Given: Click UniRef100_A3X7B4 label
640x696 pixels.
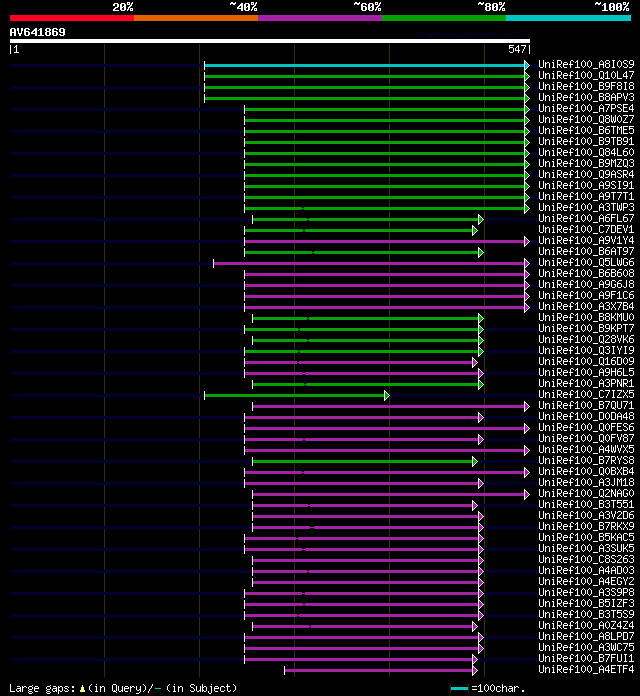Looking at the screenshot, I should pyautogui.click(x=586, y=307).
